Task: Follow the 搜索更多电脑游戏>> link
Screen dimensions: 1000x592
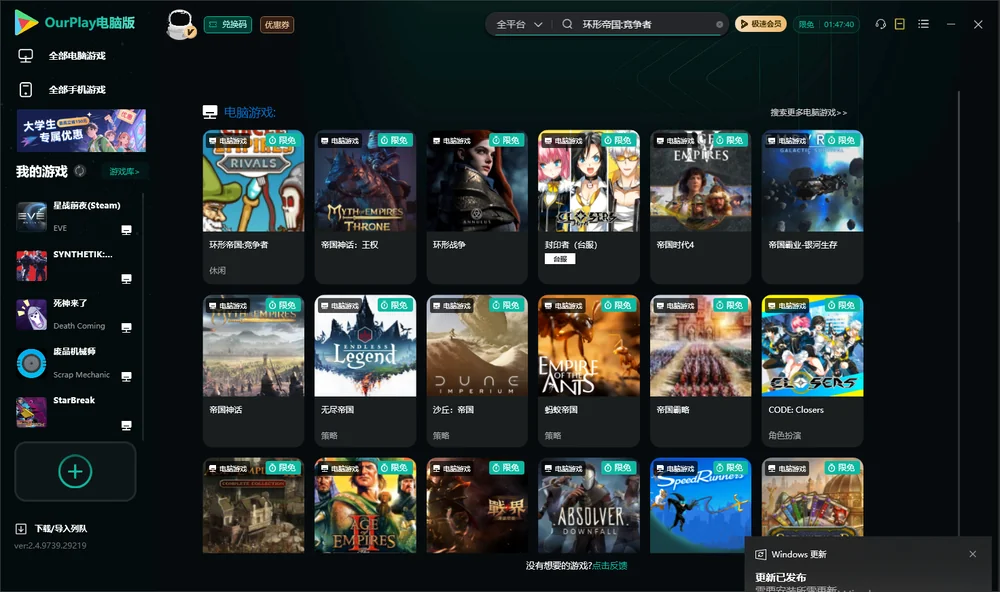Action: click(x=808, y=112)
